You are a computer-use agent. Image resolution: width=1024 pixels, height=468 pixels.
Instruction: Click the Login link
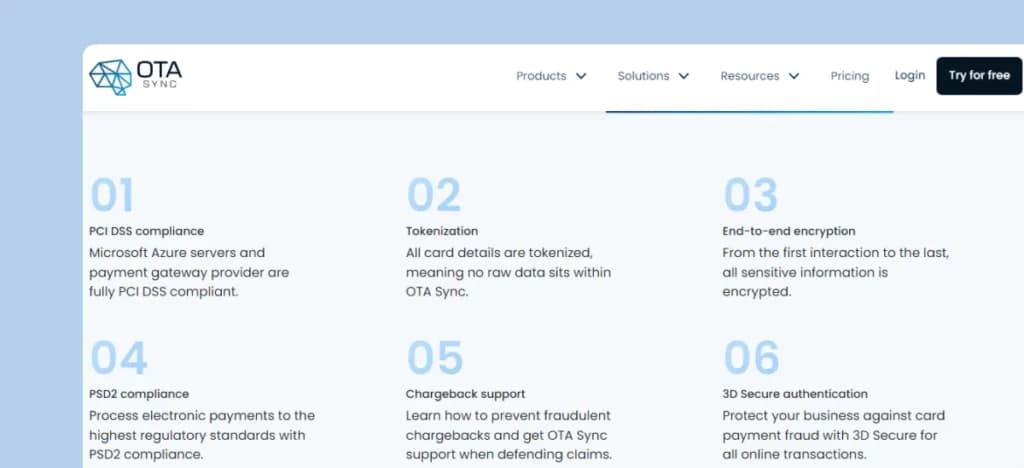click(x=910, y=76)
